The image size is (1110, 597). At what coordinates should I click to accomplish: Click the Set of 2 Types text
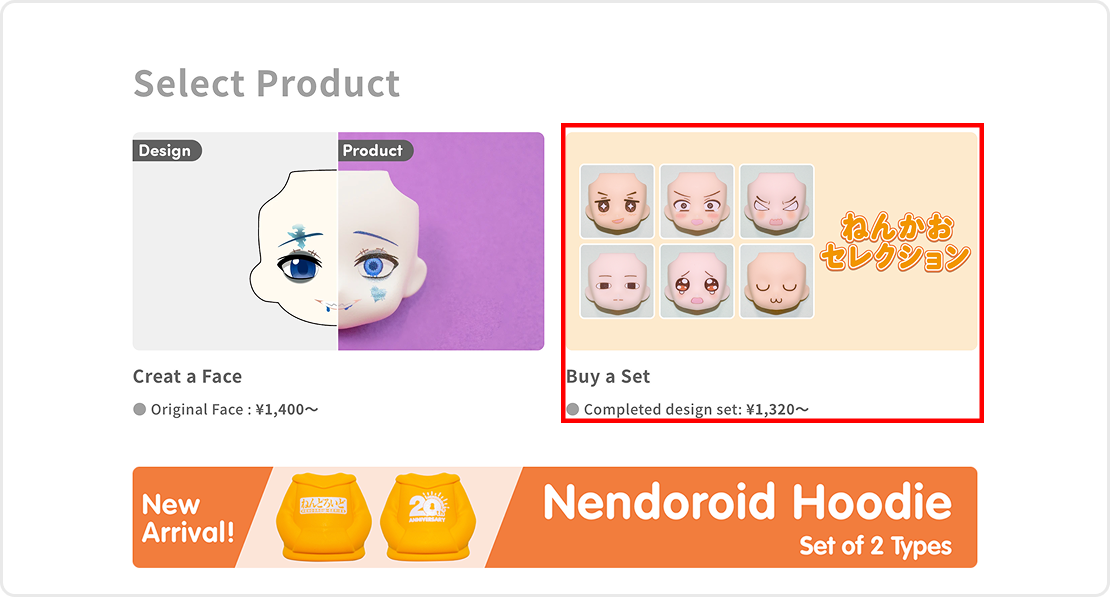(x=876, y=546)
